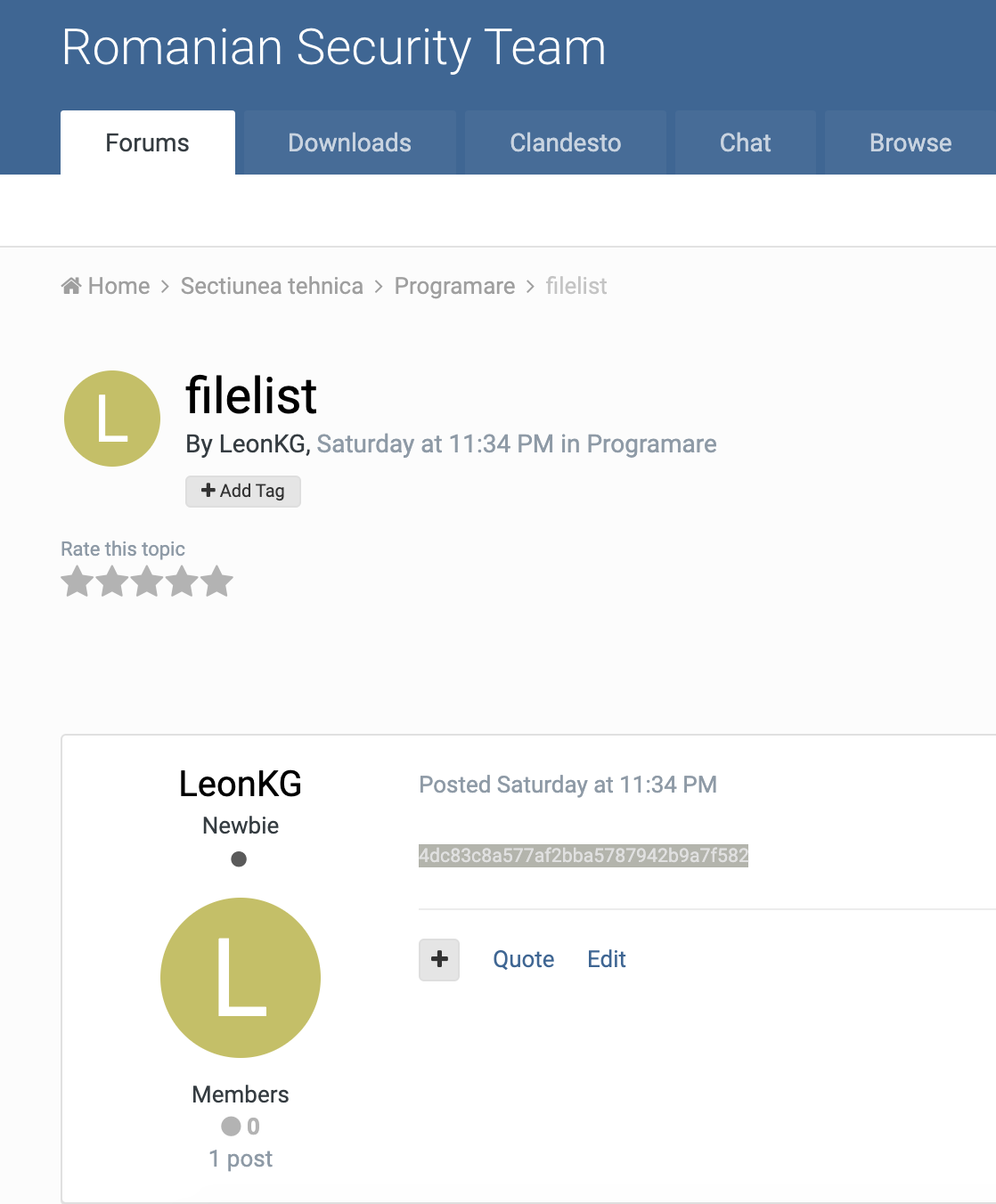Image resolution: width=996 pixels, height=1204 pixels.
Task: Click the highlighted hash text in post
Action: 584,856
